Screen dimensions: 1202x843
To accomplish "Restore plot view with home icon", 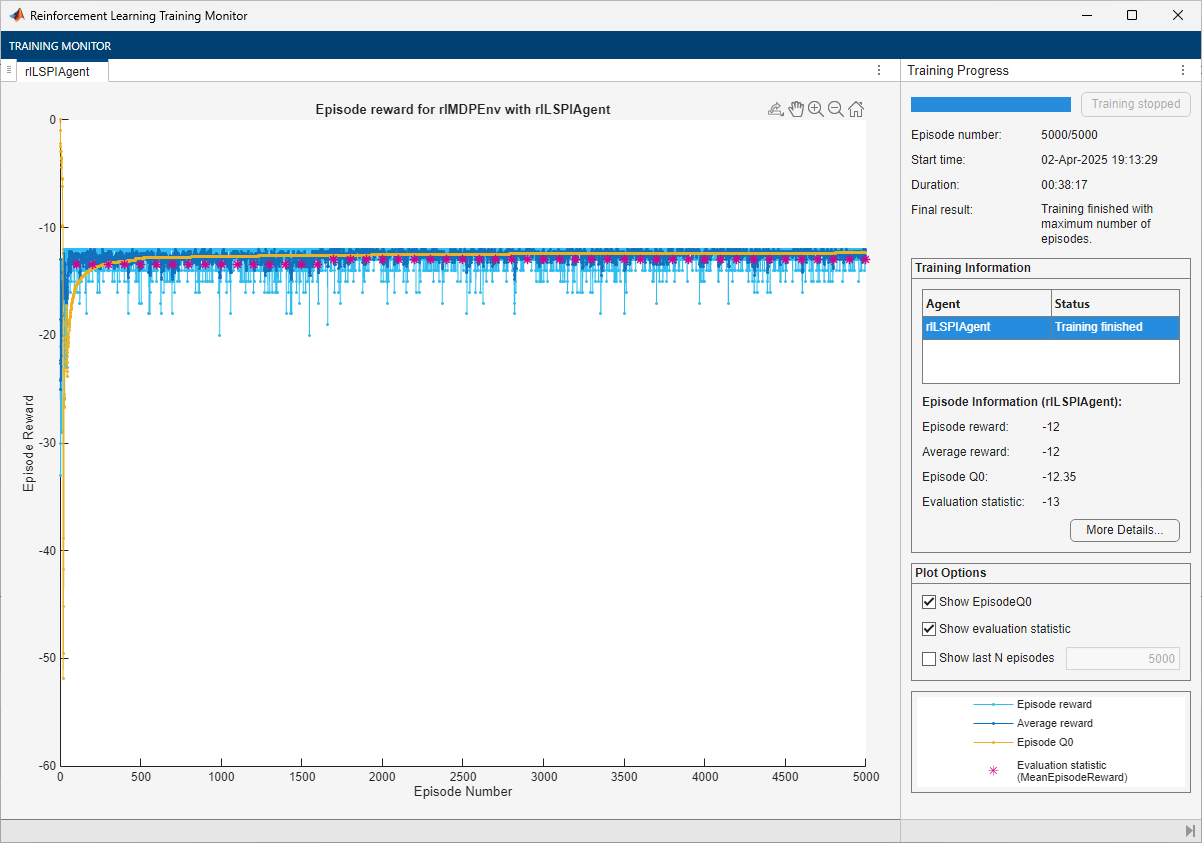I will coord(857,110).
